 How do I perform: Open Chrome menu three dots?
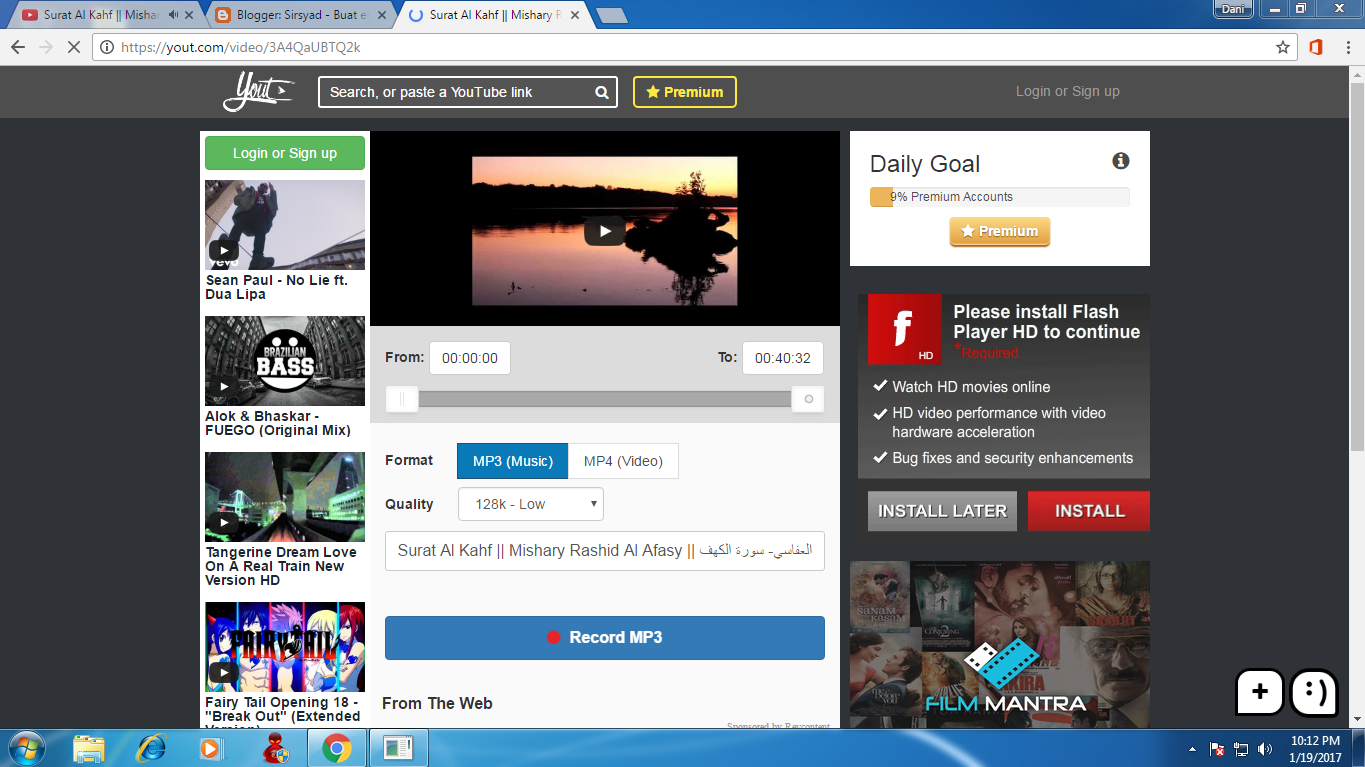(x=1346, y=47)
